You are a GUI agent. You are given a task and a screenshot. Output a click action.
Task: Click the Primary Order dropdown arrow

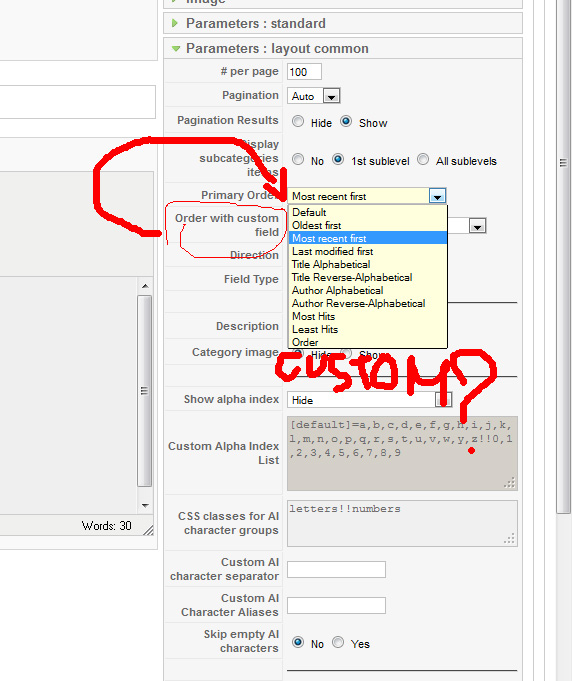pyautogui.click(x=437, y=196)
